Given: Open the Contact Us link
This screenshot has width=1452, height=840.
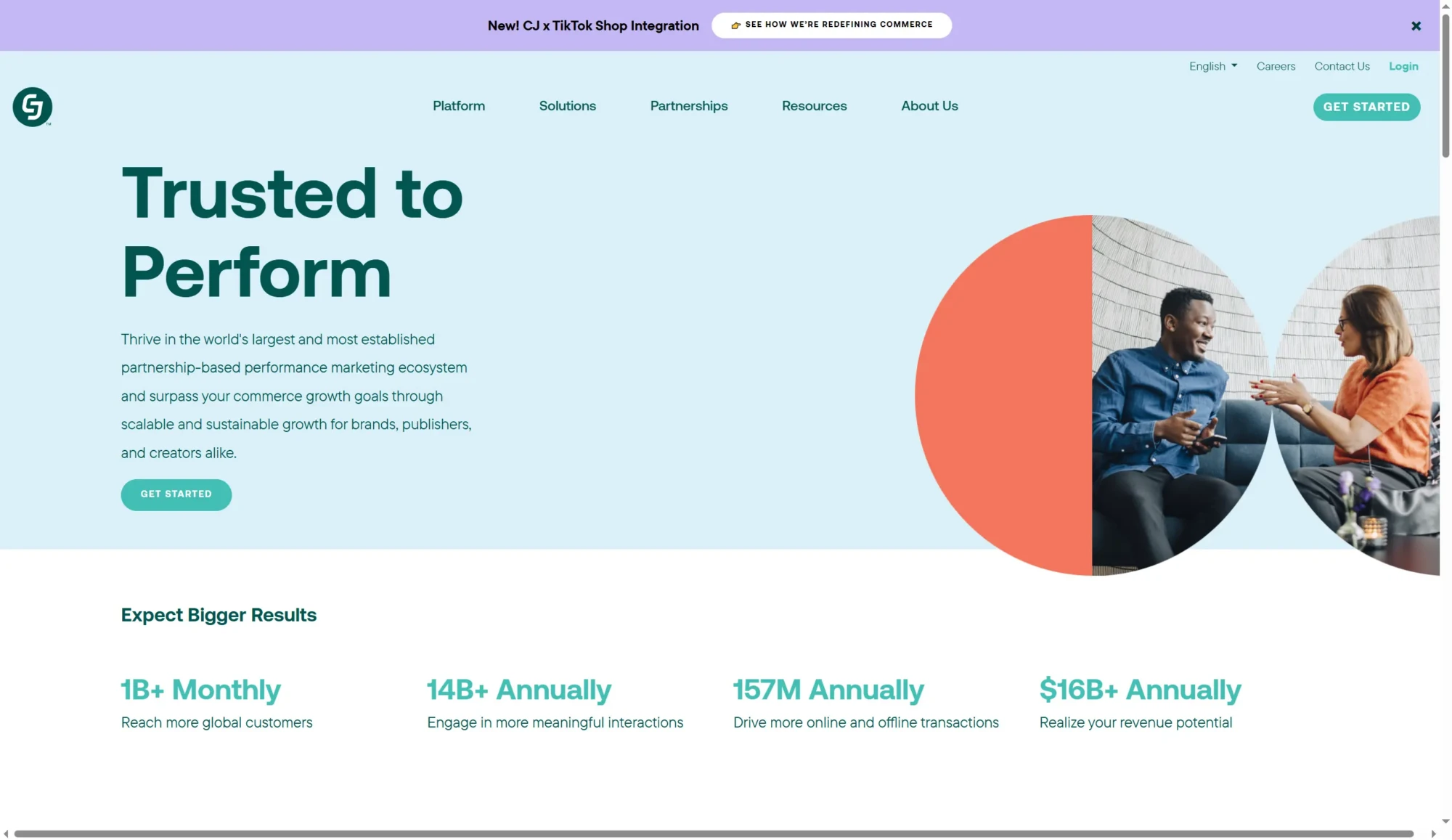Looking at the screenshot, I should pyautogui.click(x=1342, y=66).
